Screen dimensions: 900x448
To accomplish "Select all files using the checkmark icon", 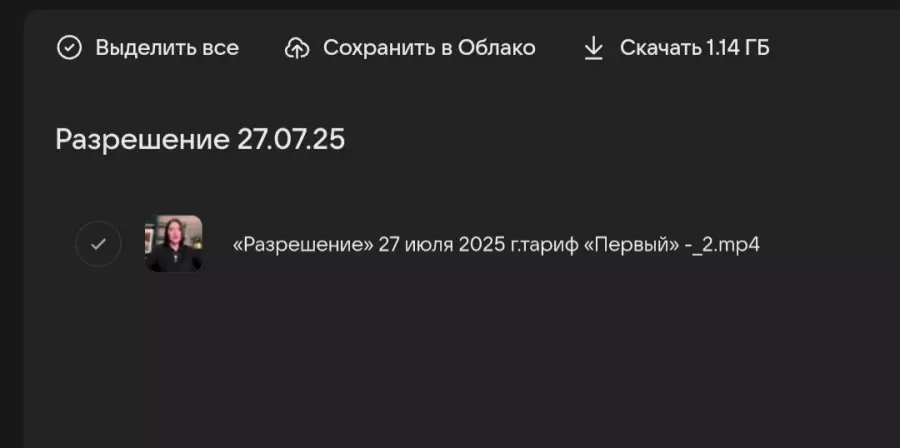I will (69, 48).
